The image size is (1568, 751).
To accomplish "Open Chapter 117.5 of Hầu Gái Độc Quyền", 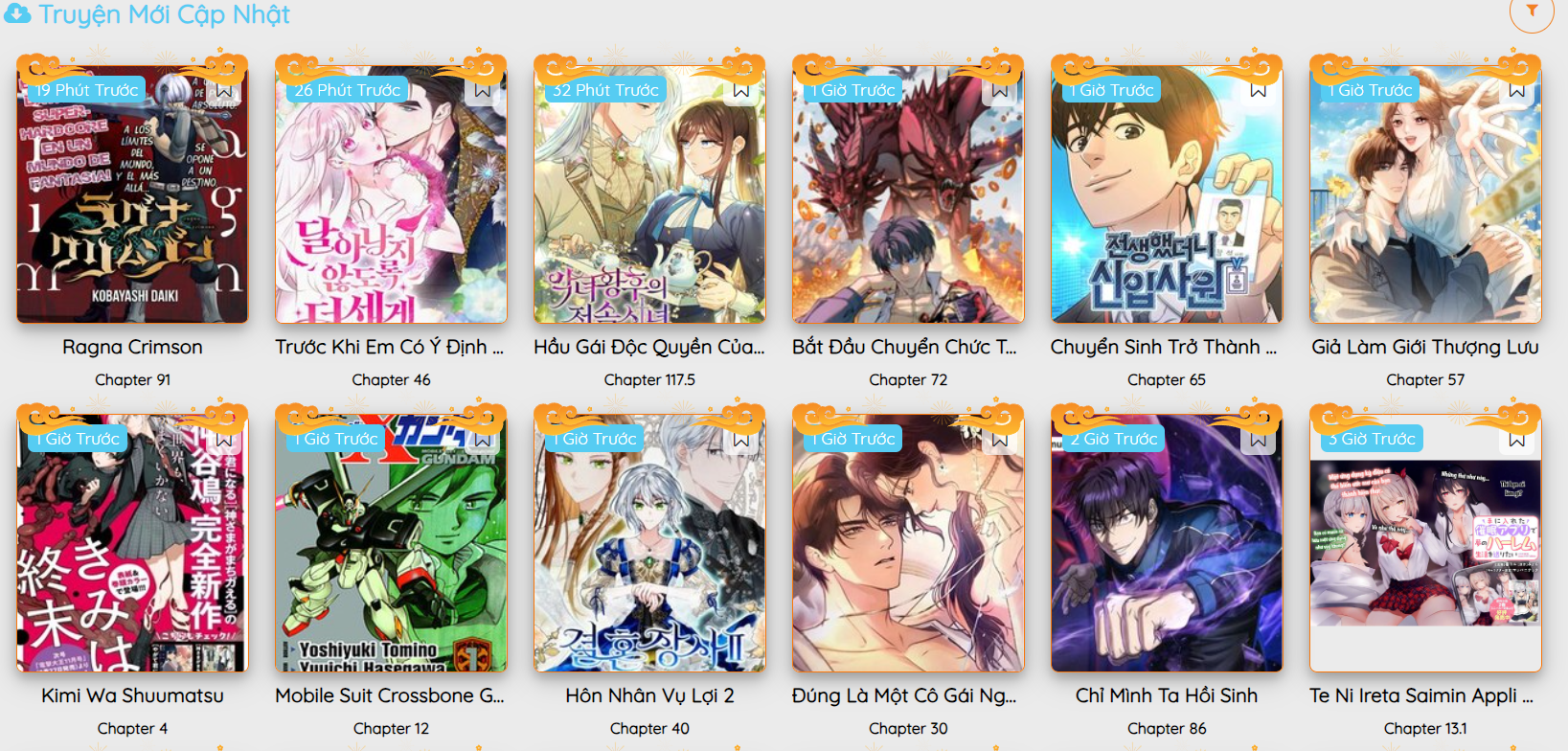I will pyautogui.click(x=649, y=380).
